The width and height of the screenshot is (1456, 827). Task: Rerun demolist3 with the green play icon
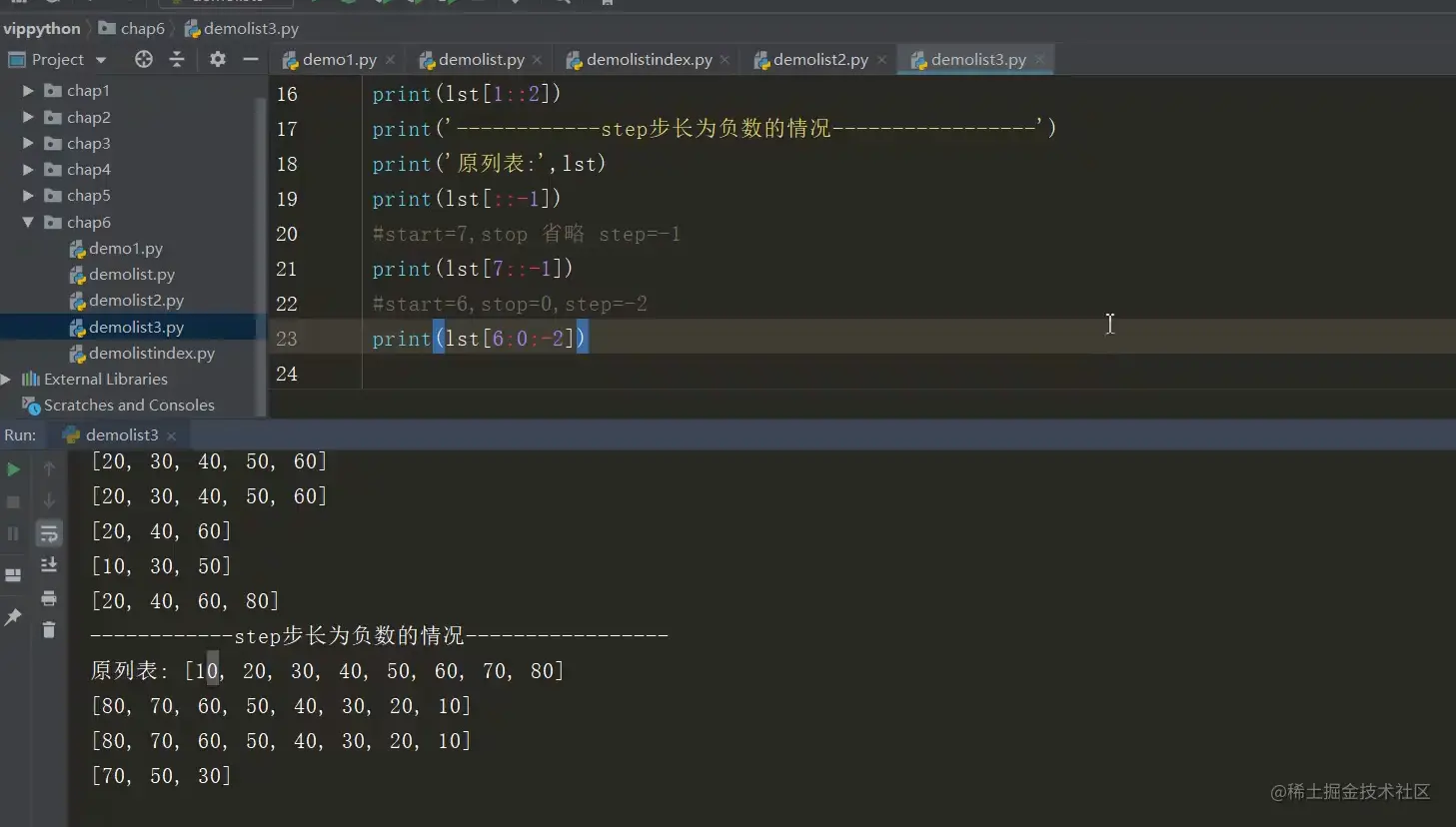click(x=13, y=468)
